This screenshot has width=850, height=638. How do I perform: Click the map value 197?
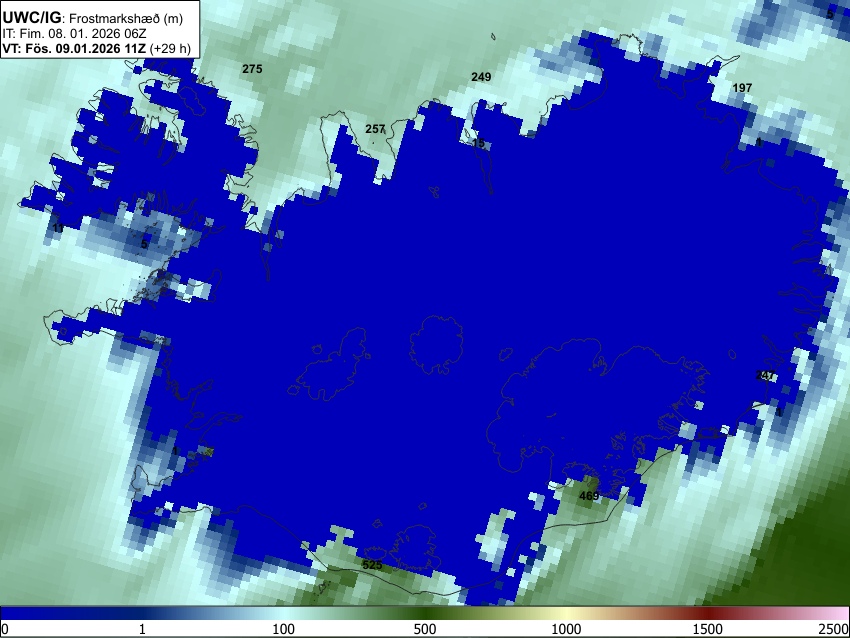click(x=742, y=88)
